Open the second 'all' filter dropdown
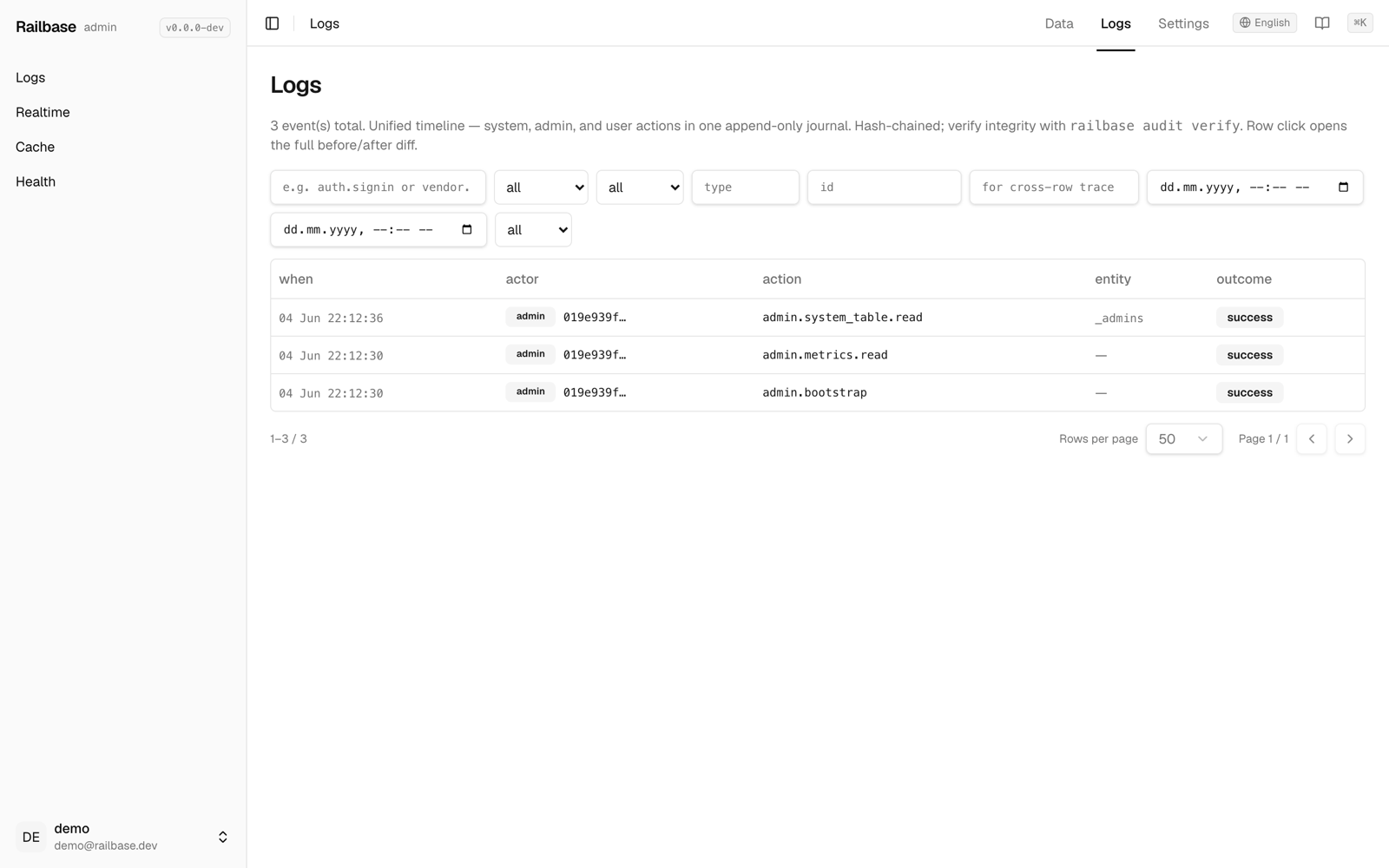The height and width of the screenshot is (868, 1389). tap(640, 187)
